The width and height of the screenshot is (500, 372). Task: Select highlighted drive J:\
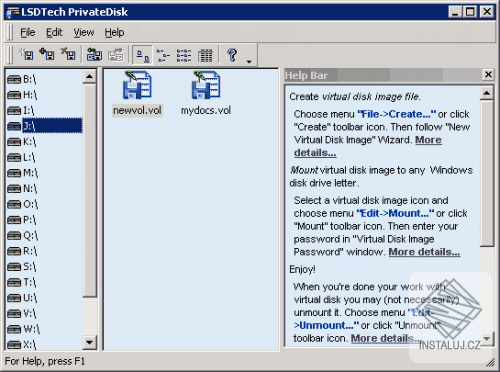click(44, 126)
